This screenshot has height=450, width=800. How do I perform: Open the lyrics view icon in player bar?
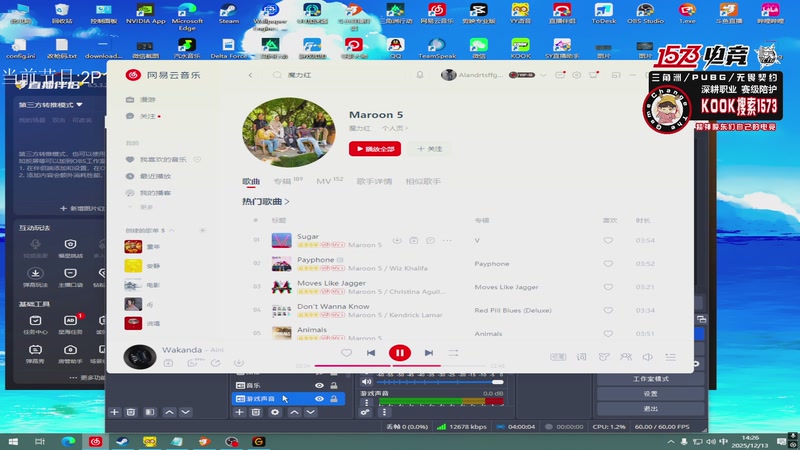[581, 357]
